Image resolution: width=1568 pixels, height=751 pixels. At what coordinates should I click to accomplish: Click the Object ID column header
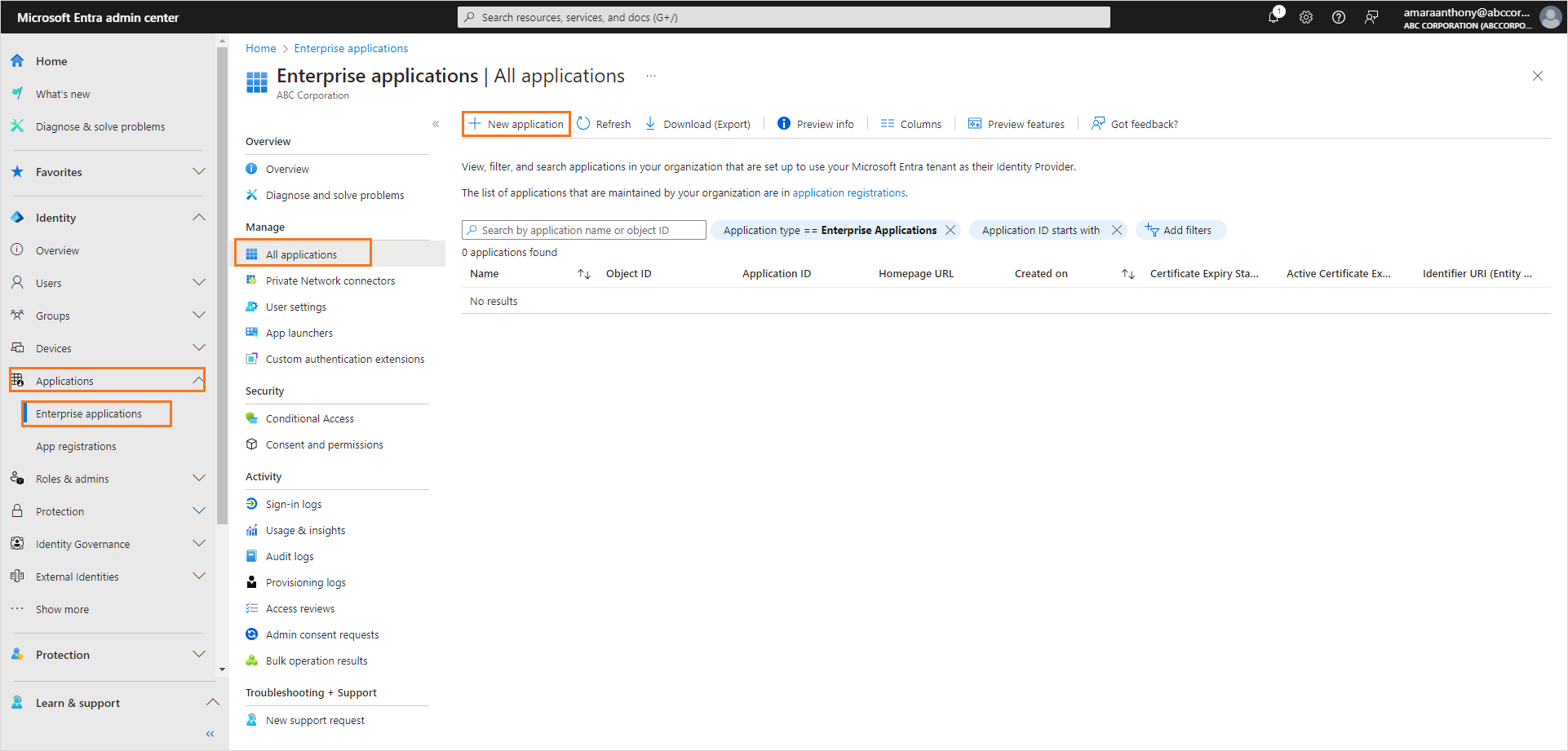(628, 274)
